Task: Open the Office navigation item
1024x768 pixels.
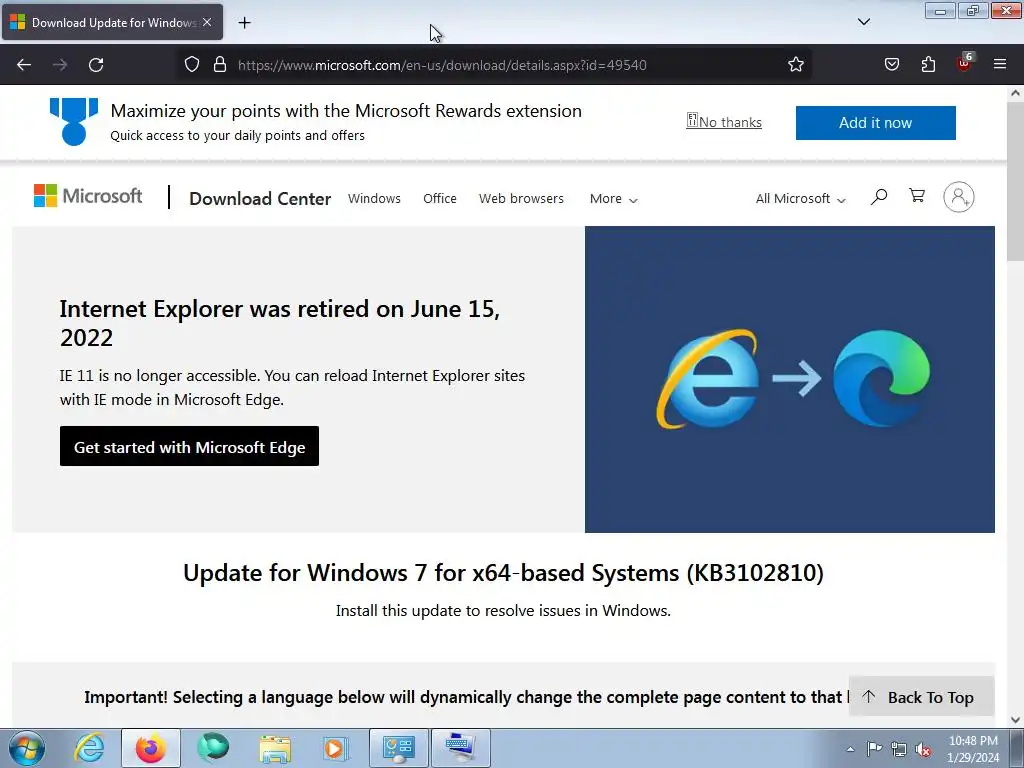Action: 440,199
